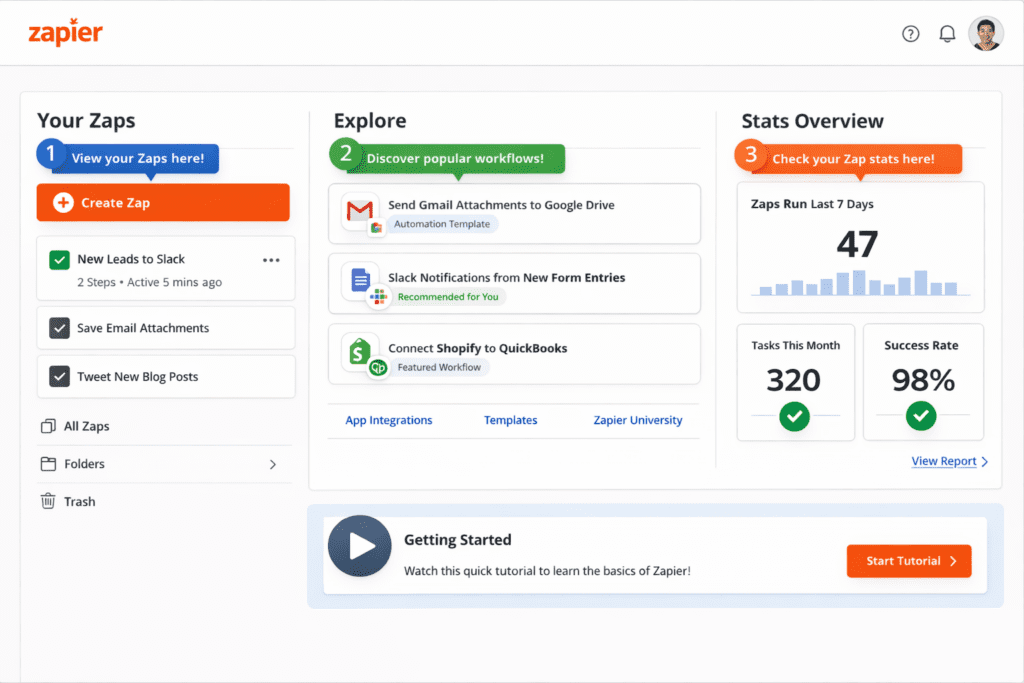Click the Start Tutorial button
The image size is (1024, 683).
909,561
